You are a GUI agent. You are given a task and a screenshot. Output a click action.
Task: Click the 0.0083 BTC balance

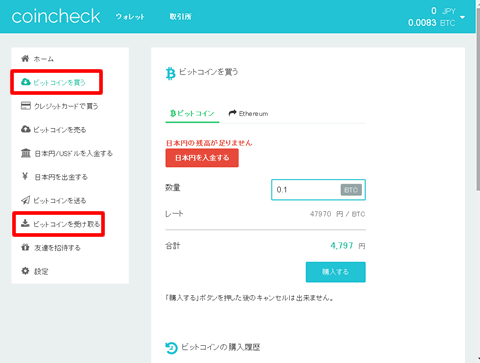(x=431, y=23)
